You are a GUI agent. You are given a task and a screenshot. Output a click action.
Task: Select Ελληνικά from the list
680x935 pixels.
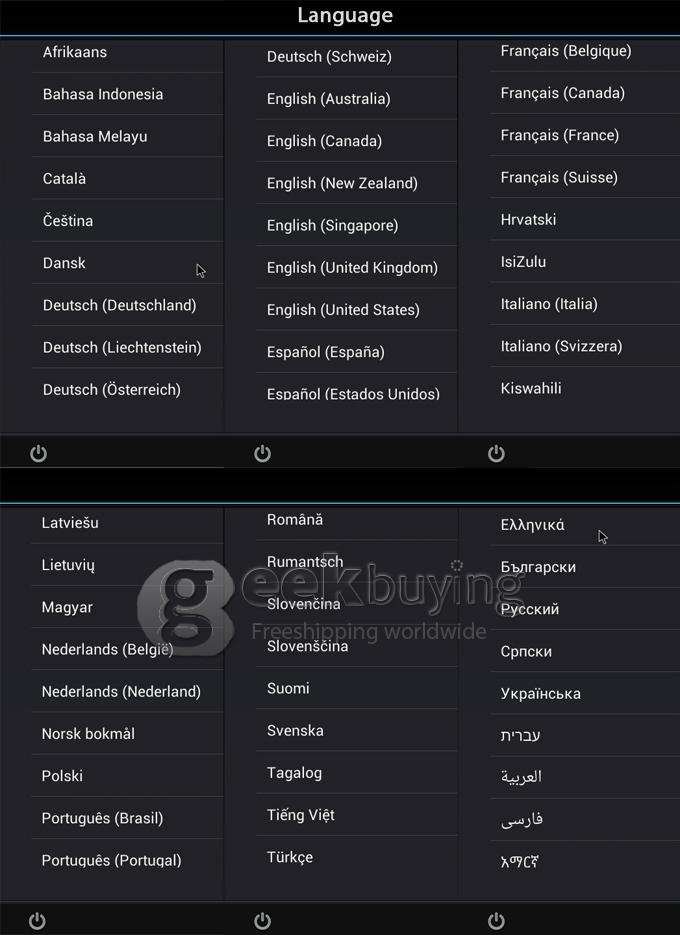(x=533, y=525)
